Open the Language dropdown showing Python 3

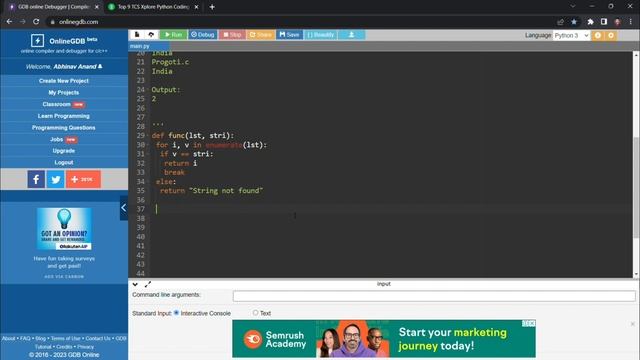pos(571,36)
